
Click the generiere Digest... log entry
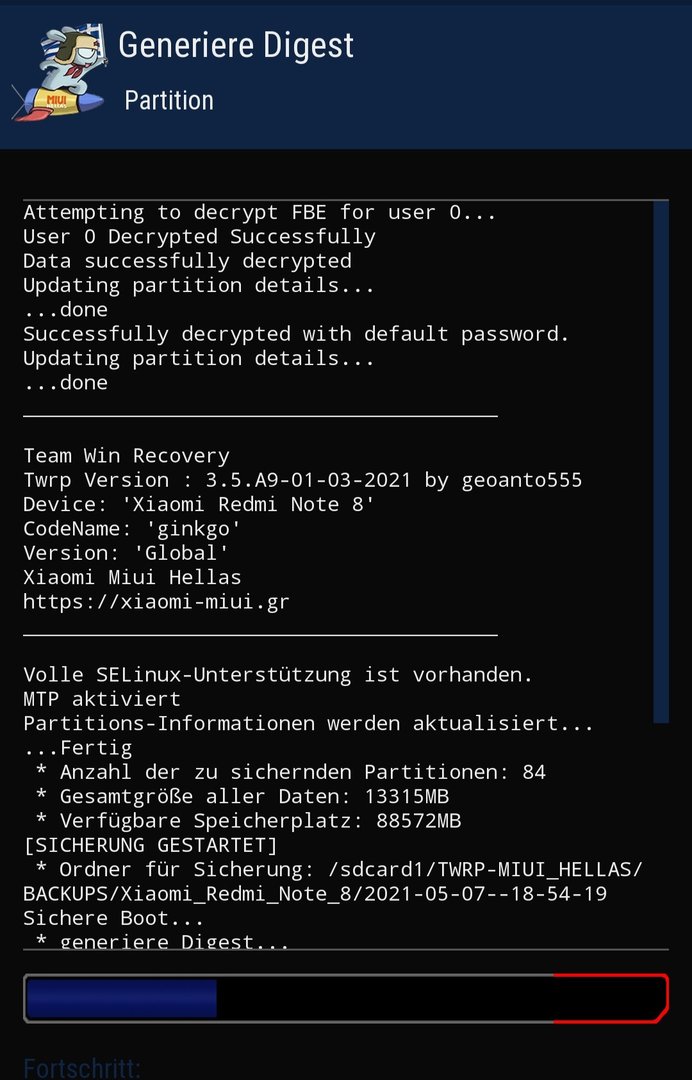(x=162, y=941)
